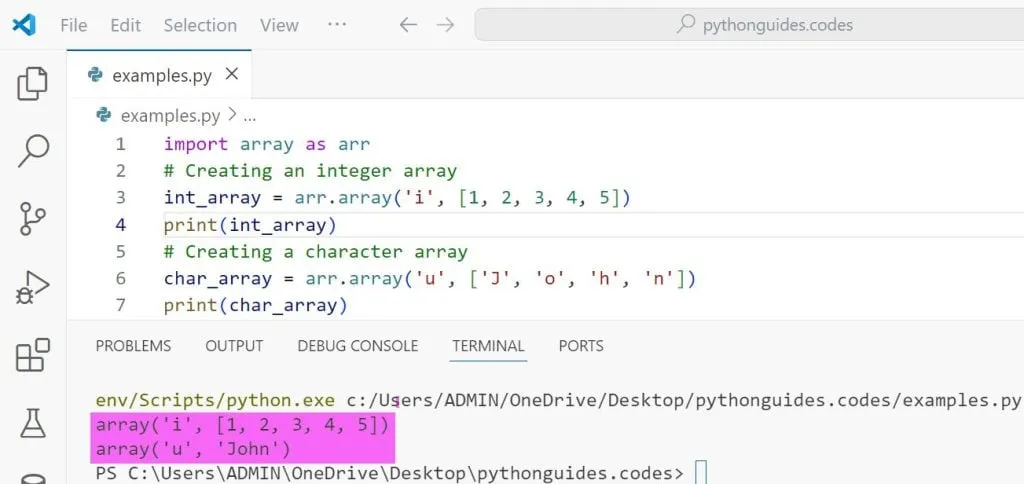Select the examples.py editor tab
Image resolution: width=1024 pixels, height=484 pixels.
click(x=160, y=76)
